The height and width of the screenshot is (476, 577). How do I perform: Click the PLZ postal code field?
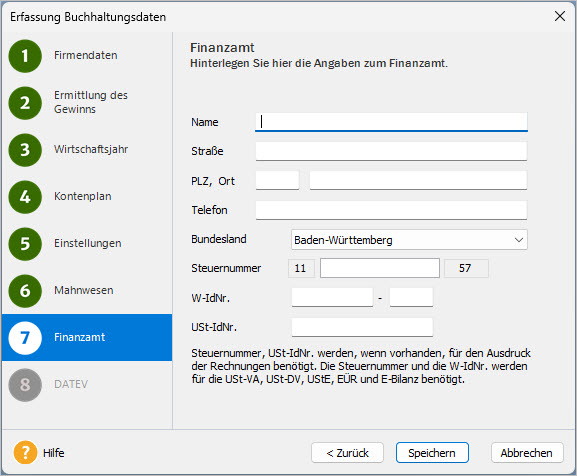click(277, 181)
